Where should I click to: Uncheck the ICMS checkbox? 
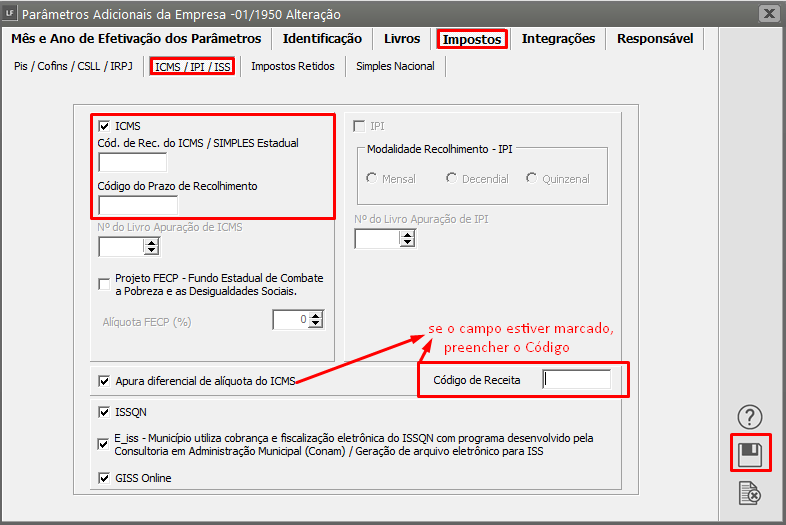click(x=104, y=126)
